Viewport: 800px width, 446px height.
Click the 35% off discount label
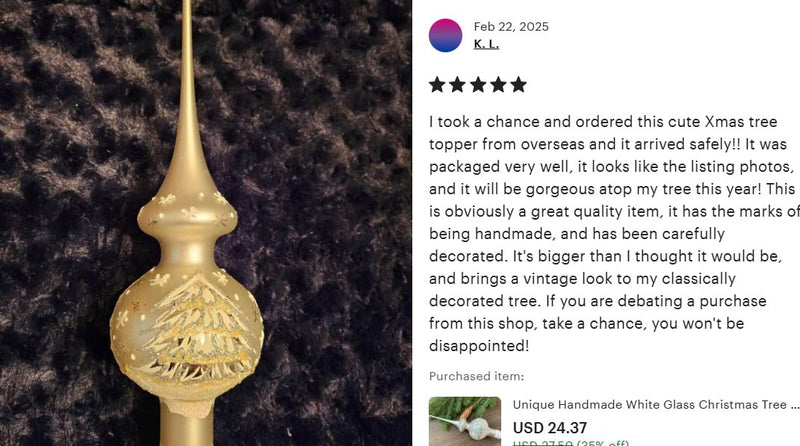tap(603, 443)
